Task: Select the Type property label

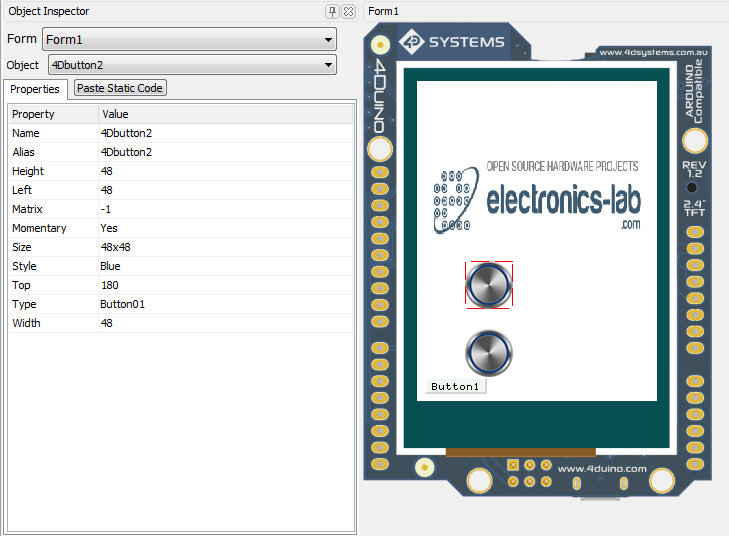Action: pos(24,304)
